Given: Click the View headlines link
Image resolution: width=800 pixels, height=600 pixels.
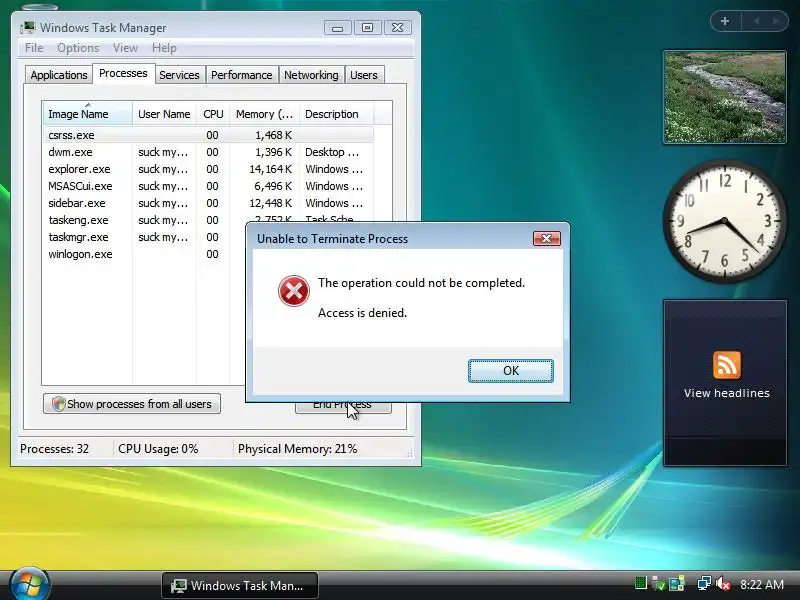Looking at the screenshot, I should (727, 393).
